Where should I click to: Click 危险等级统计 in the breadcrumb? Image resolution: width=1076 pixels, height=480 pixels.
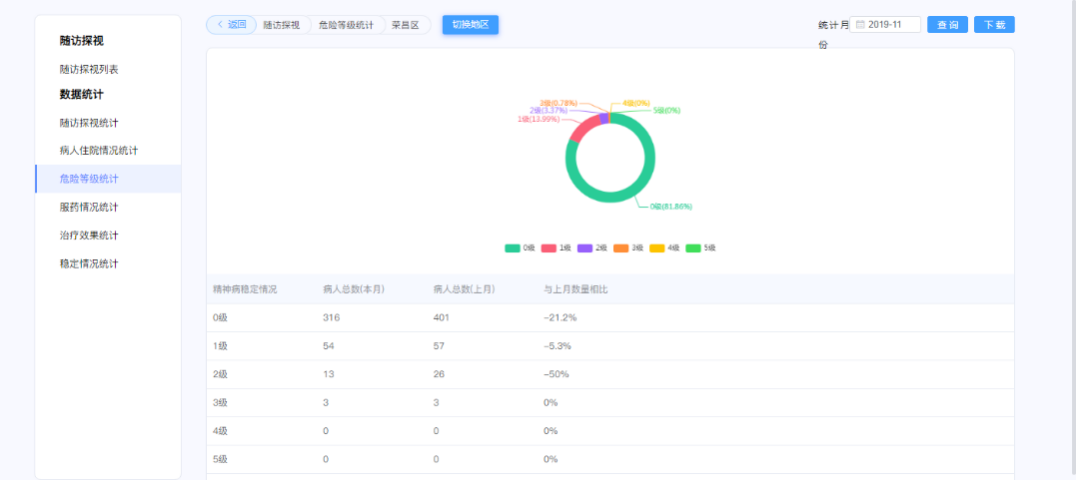346,25
